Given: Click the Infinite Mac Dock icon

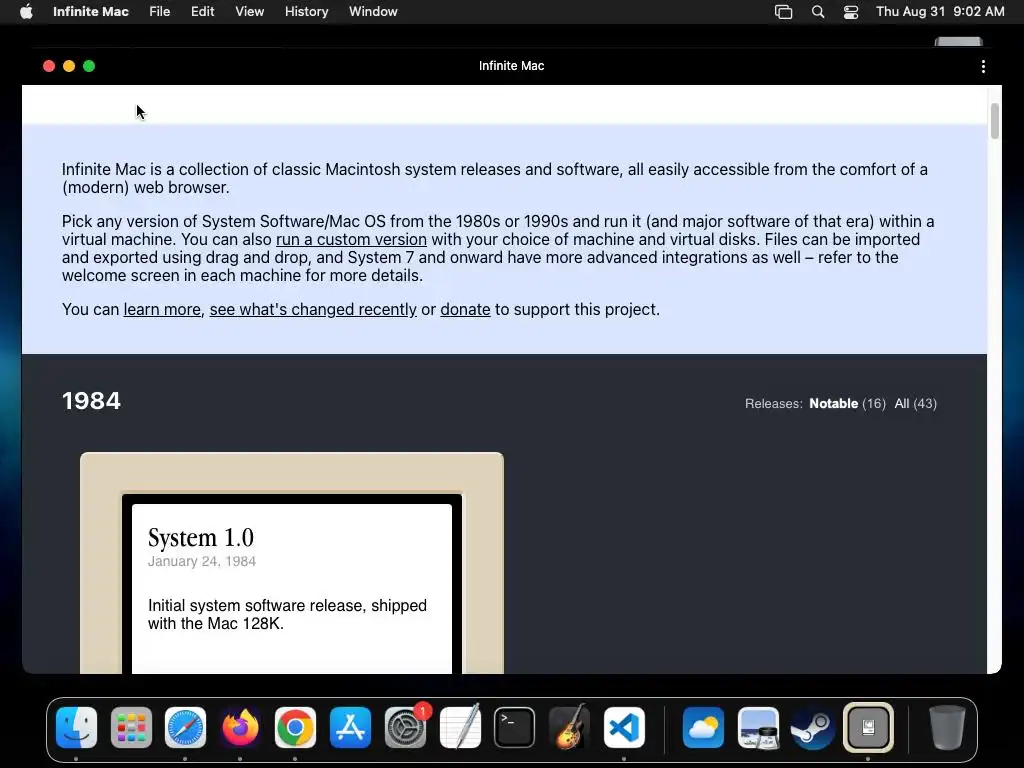Looking at the screenshot, I should point(868,727).
